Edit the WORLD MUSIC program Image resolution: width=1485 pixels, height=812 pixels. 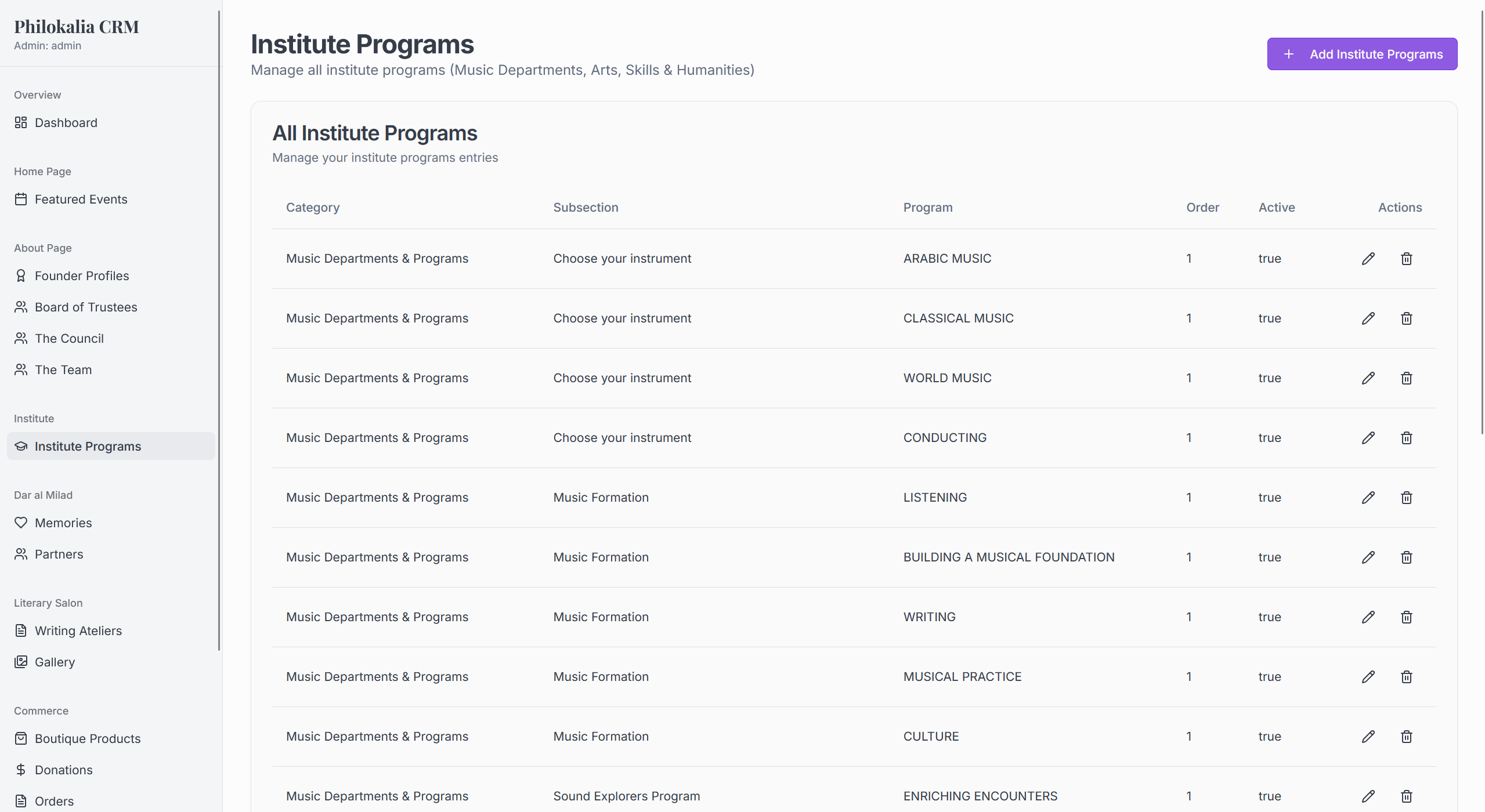click(1368, 378)
